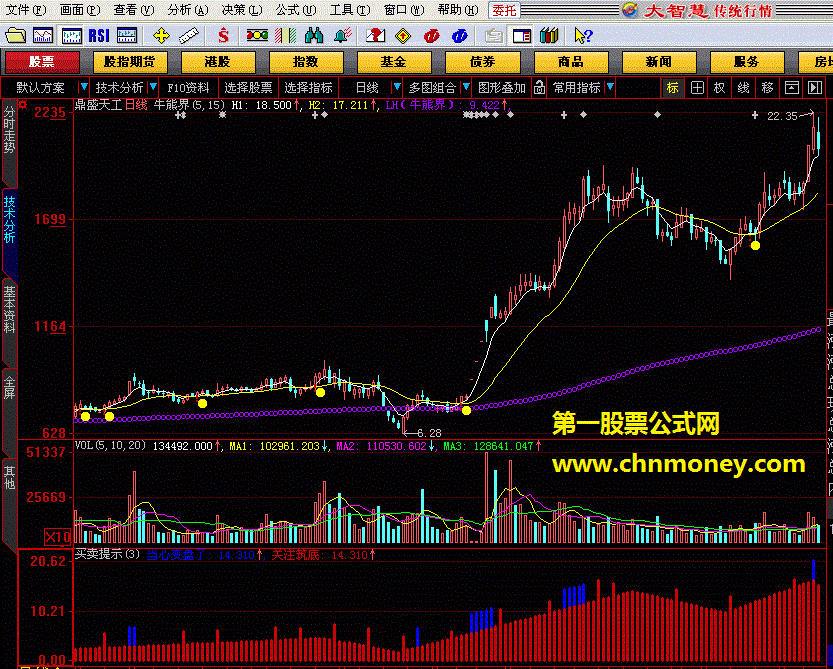Expand the 技术分析 dropdown arrow
833x669 pixels.
(153, 87)
